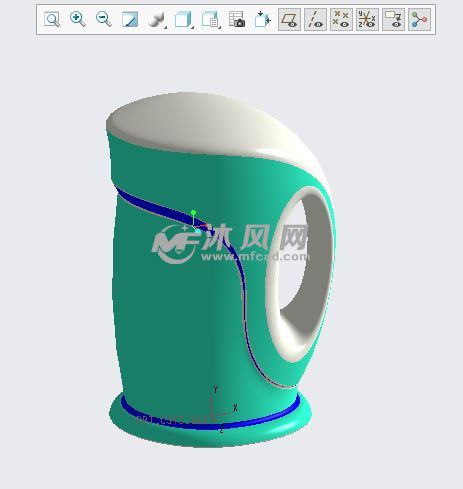Click the table-with-camera icon

237,19
